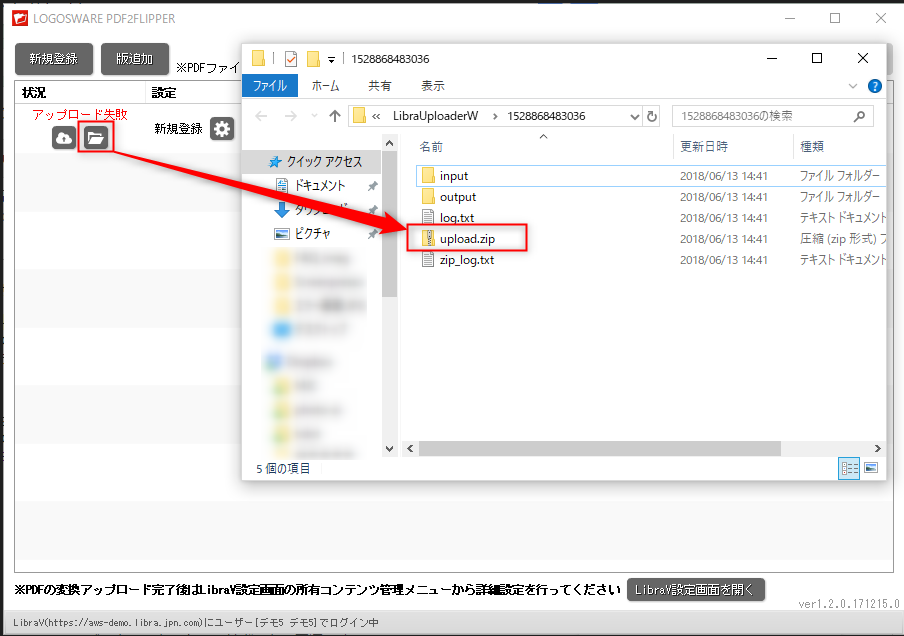Viewport: 904px width, 636px height.
Task: Click the LibraV設定画面を開く button
Action: (696, 589)
